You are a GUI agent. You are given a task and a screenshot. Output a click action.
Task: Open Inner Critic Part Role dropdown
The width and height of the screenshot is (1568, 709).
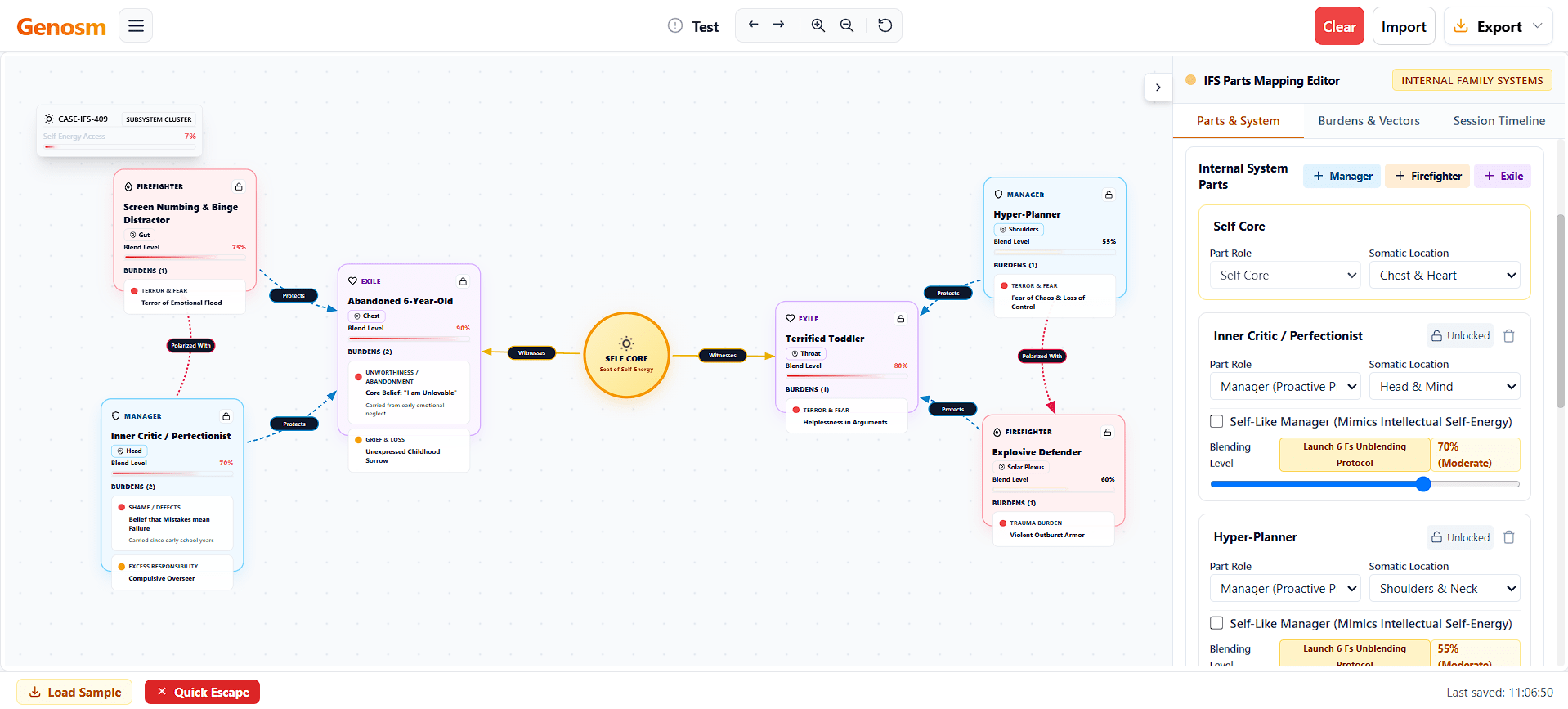tap(1285, 387)
